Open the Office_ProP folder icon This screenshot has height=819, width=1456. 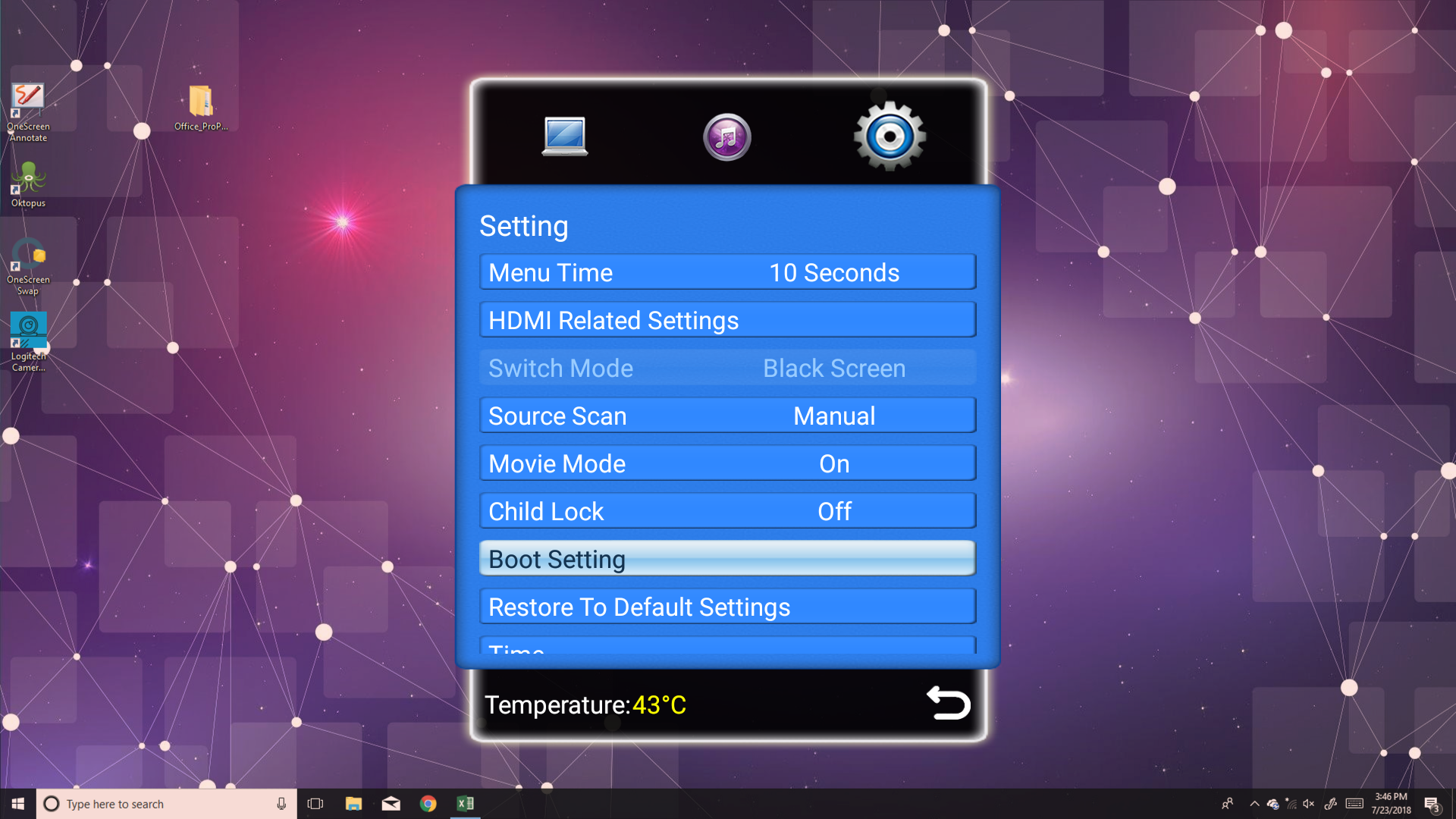pos(201,107)
